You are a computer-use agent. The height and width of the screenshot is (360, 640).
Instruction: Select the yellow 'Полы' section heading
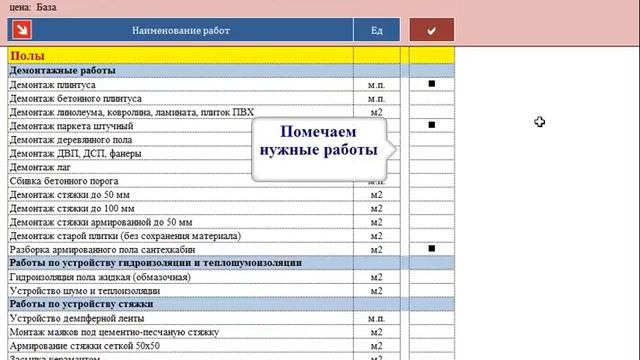coord(27,56)
